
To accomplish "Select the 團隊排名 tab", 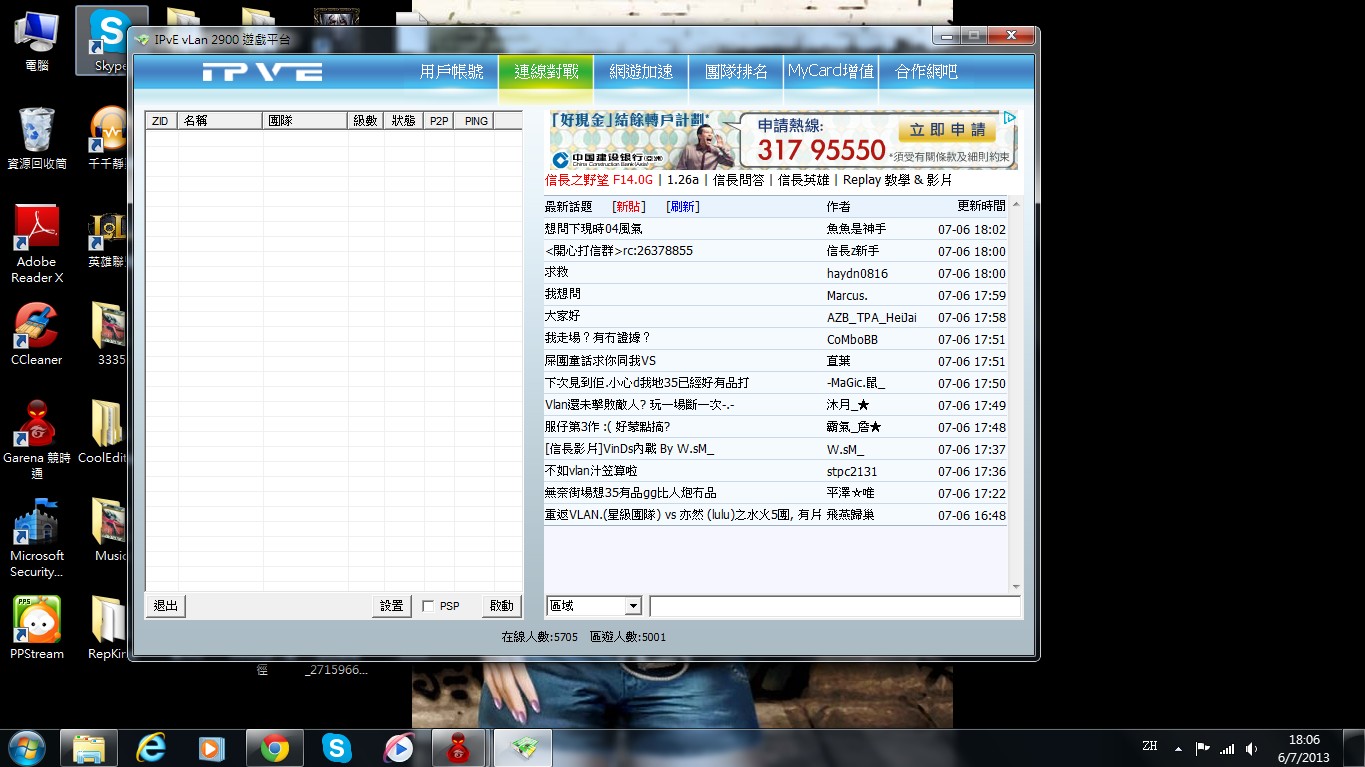I will pos(736,72).
